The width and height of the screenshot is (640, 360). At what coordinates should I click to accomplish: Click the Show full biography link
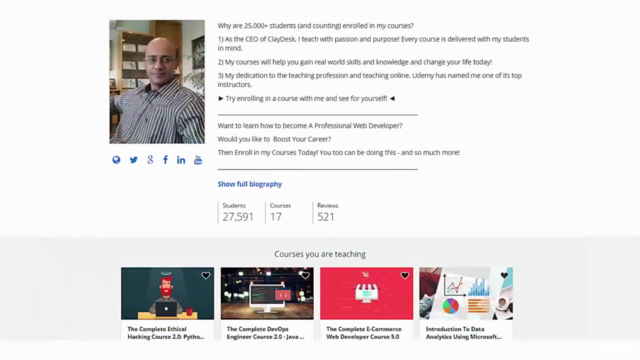click(x=250, y=184)
